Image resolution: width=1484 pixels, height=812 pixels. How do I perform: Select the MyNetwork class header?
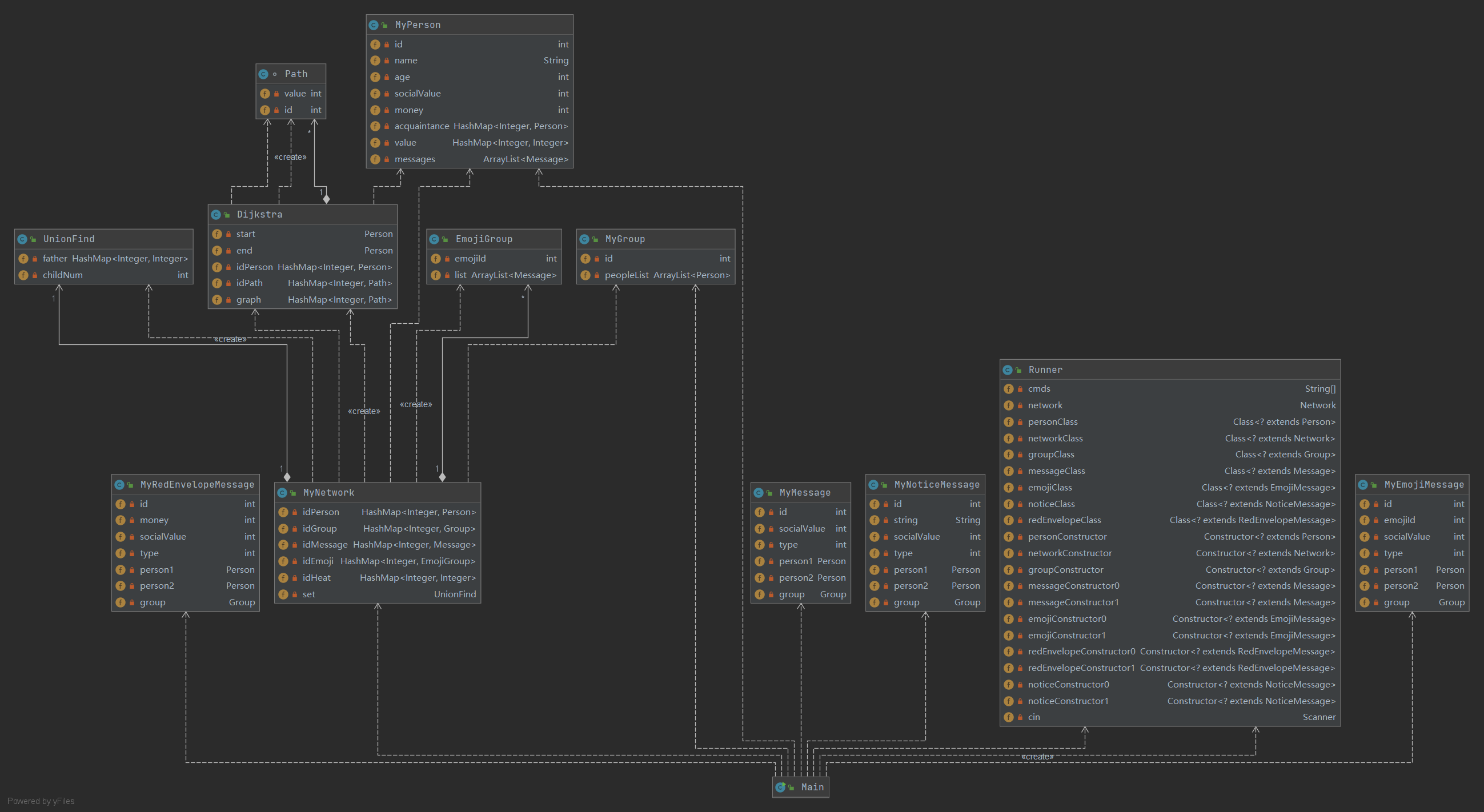[x=378, y=493]
